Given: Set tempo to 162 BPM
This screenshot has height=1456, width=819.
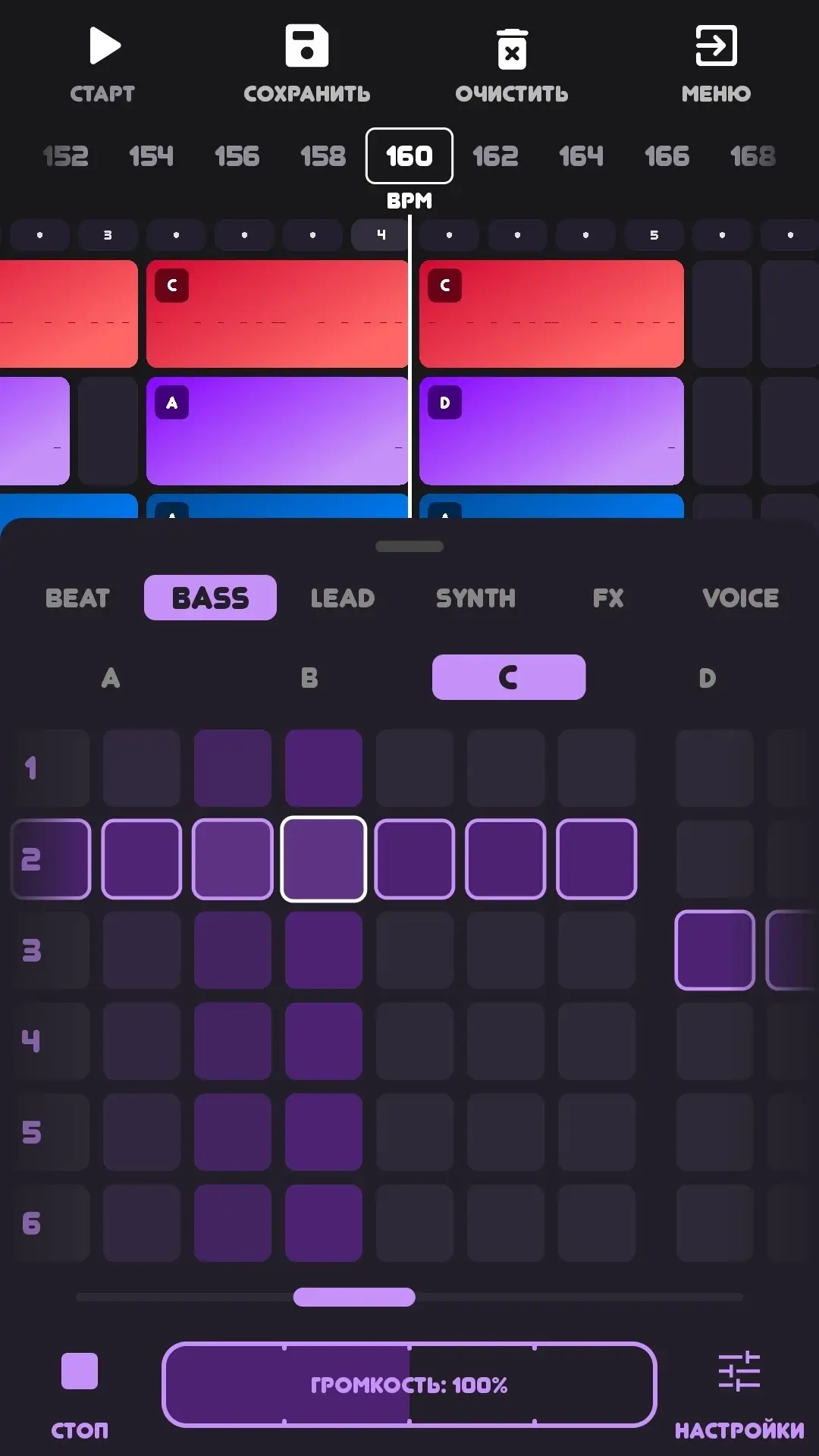Looking at the screenshot, I should 495,156.
